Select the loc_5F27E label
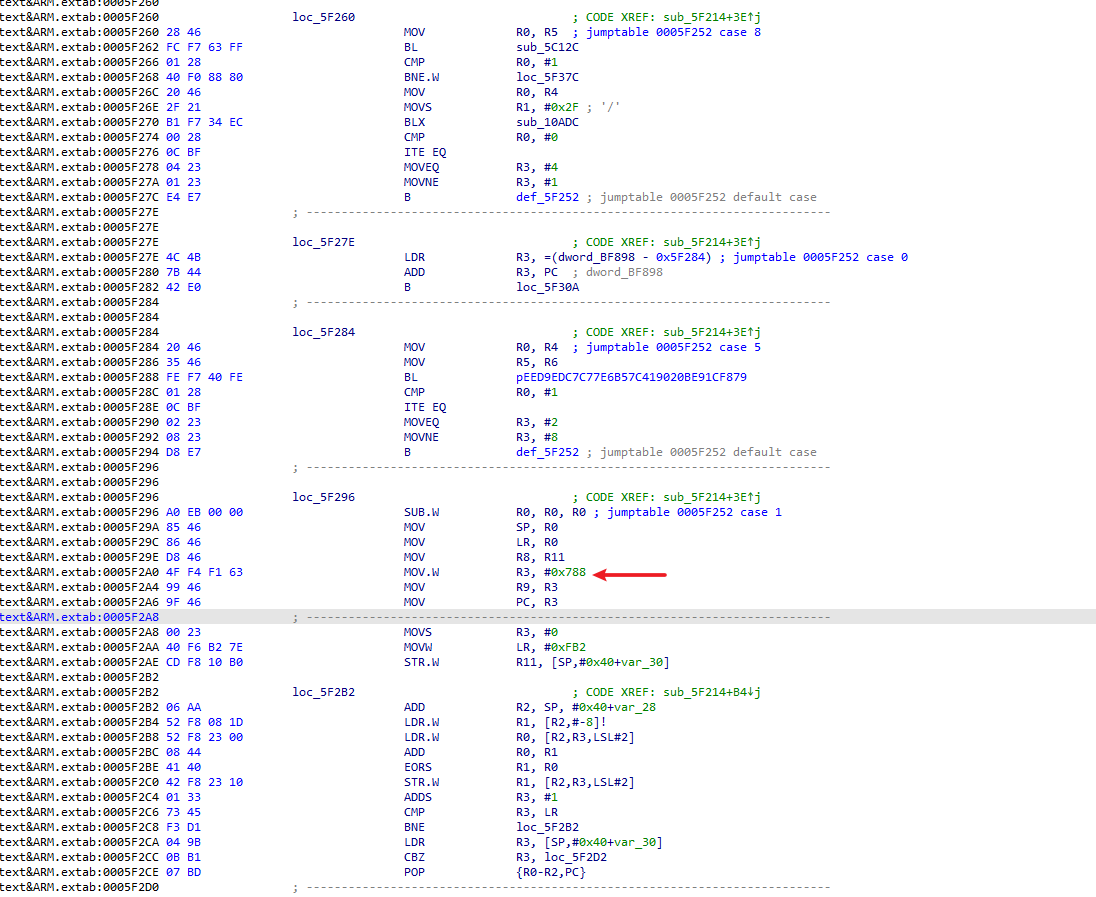The image size is (1096, 897). 323,242
